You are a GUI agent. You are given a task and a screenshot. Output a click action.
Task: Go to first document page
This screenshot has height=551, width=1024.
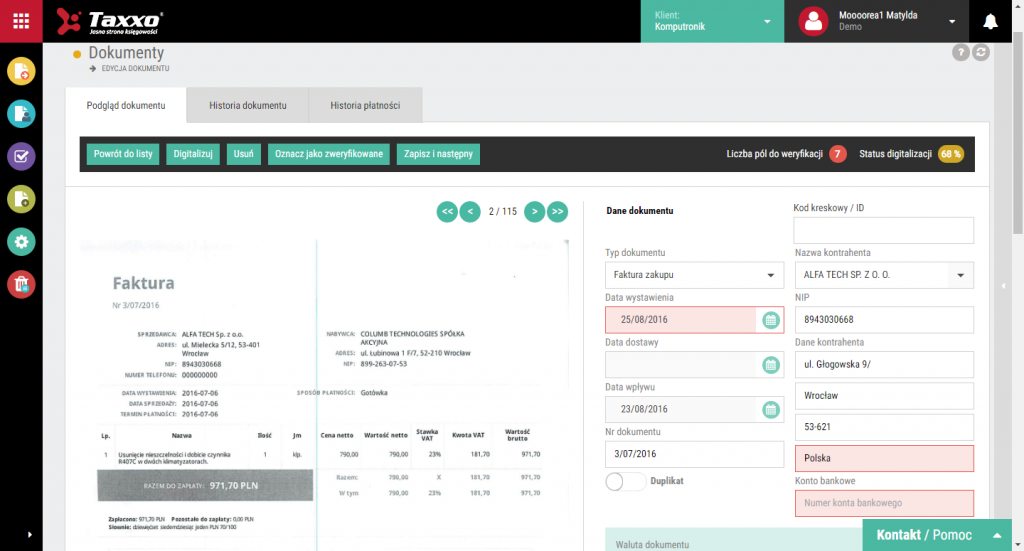coord(447,212)
